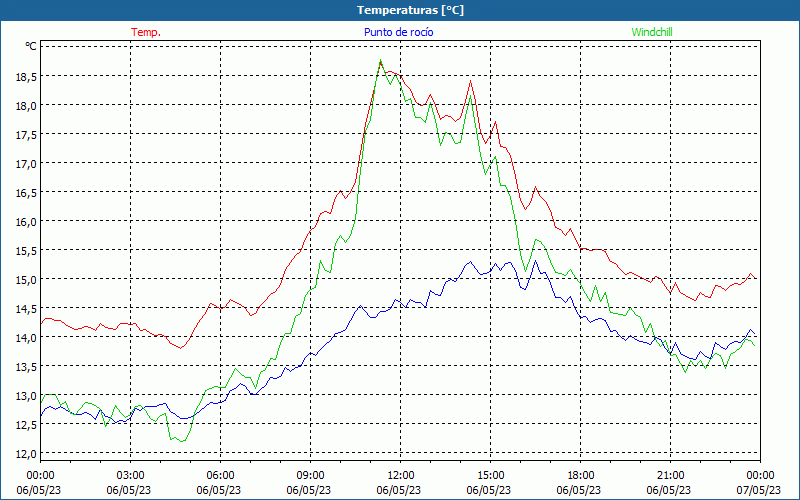Click the '06/05/23' date under 18:00
This screenshot has height=500, width=800.
[579, 490]
